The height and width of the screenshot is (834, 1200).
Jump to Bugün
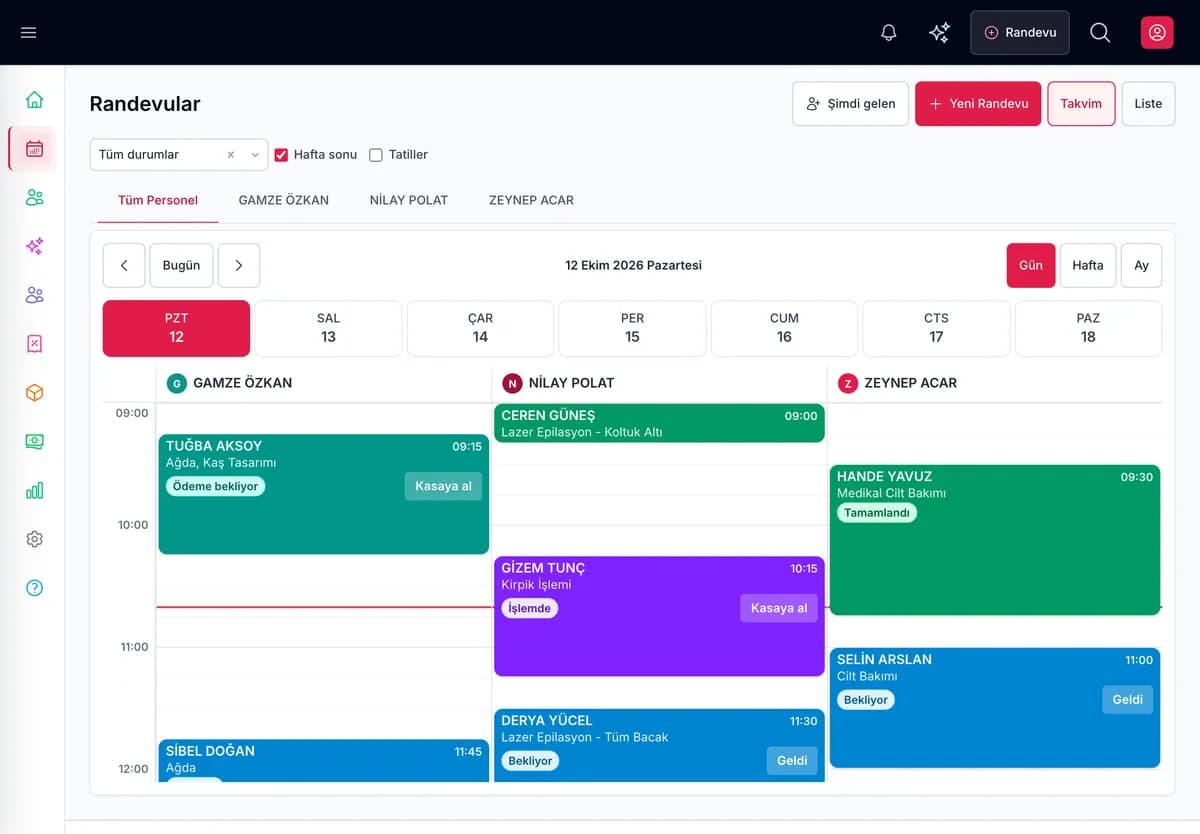pyautogui.click(x=182, y=266)
